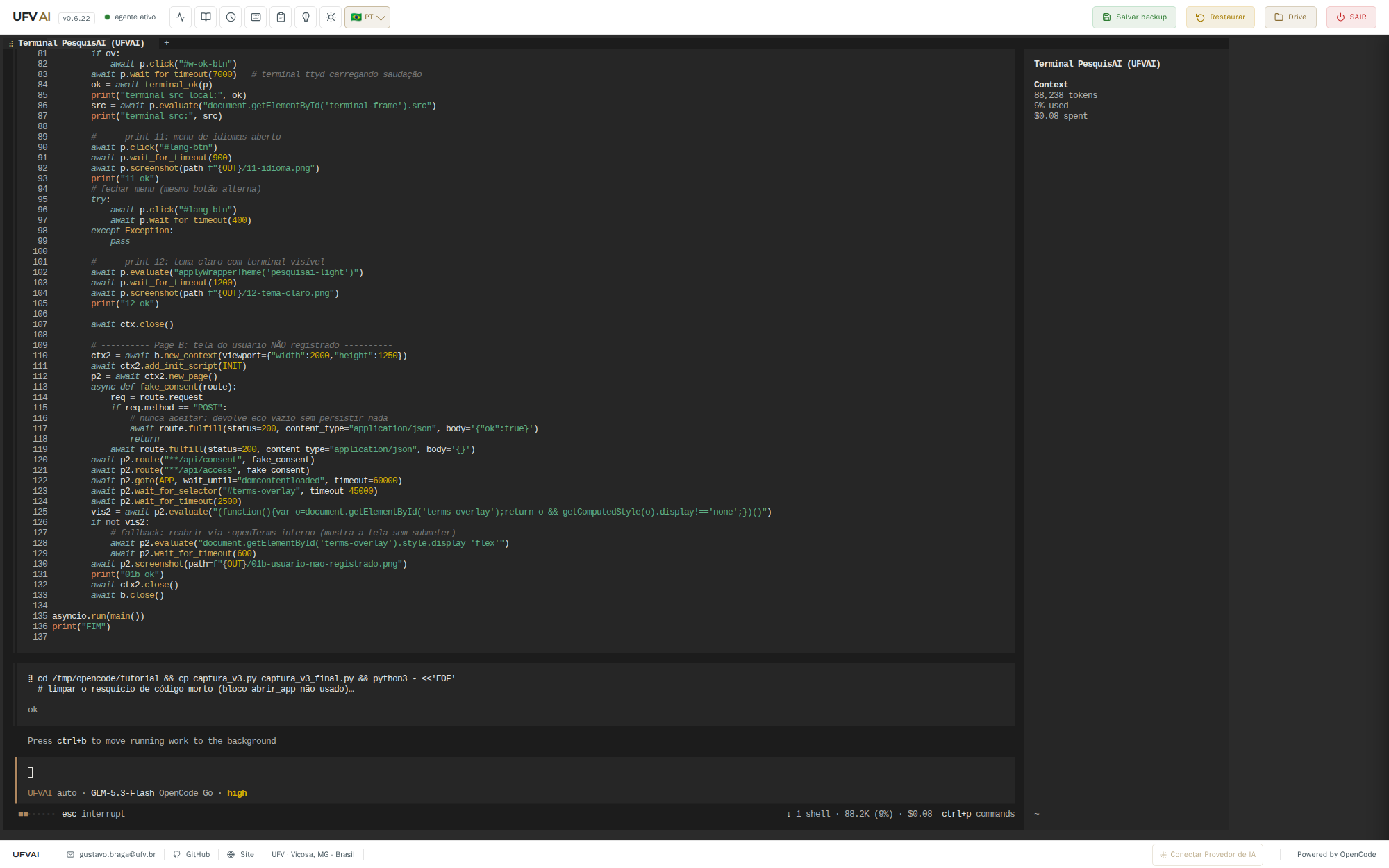Click the lightbulb tips icon

pos(306,17)
